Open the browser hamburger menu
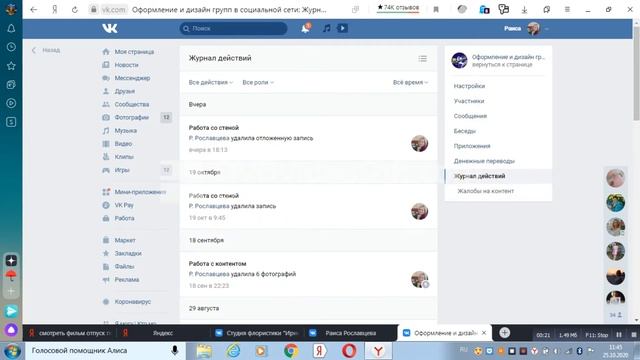Viewport: 640px width, 360px height. [567, 9]
